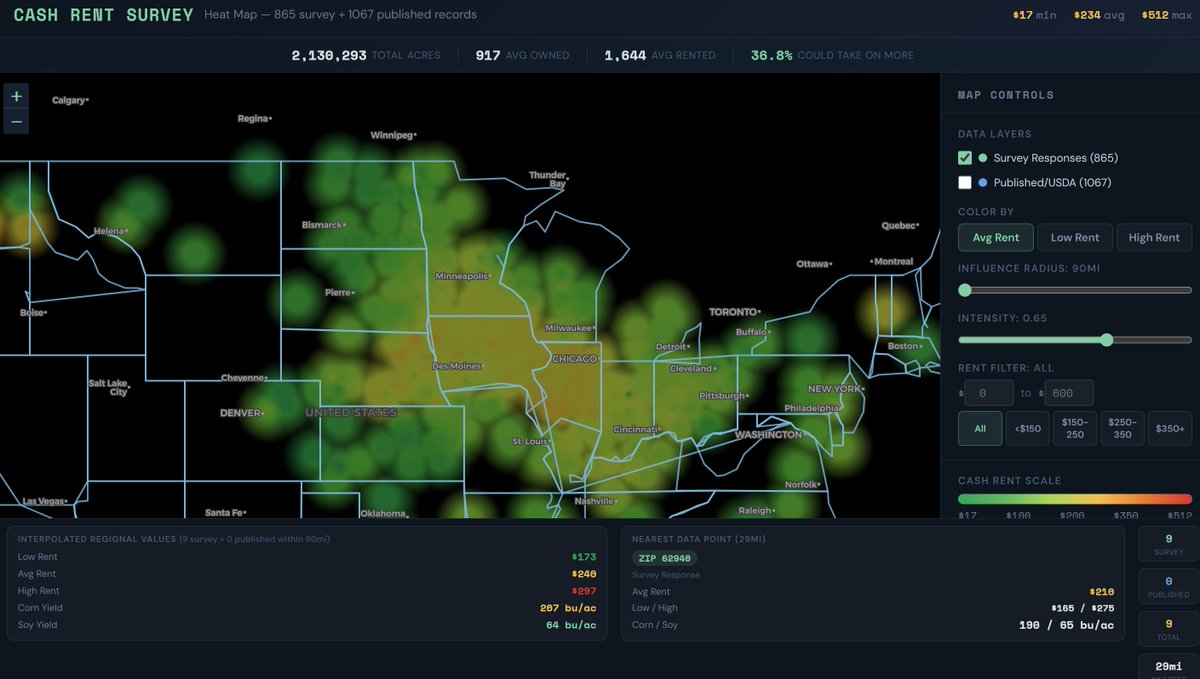Click the 9 Survey count card
1200x679 pixels.
1168,544
